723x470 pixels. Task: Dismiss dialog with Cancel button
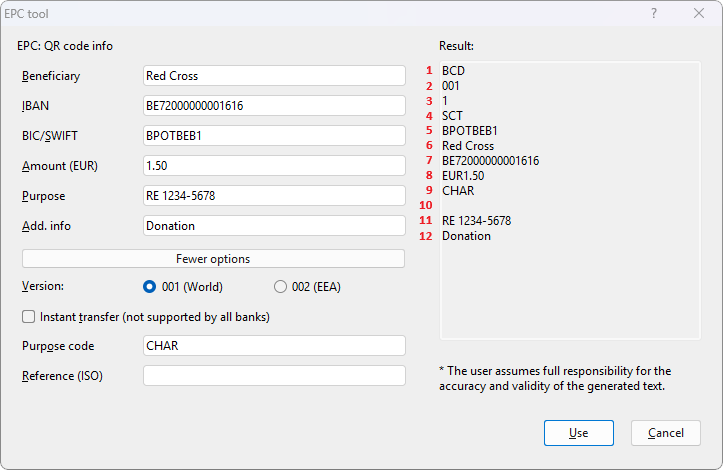[x=665, y=433]
